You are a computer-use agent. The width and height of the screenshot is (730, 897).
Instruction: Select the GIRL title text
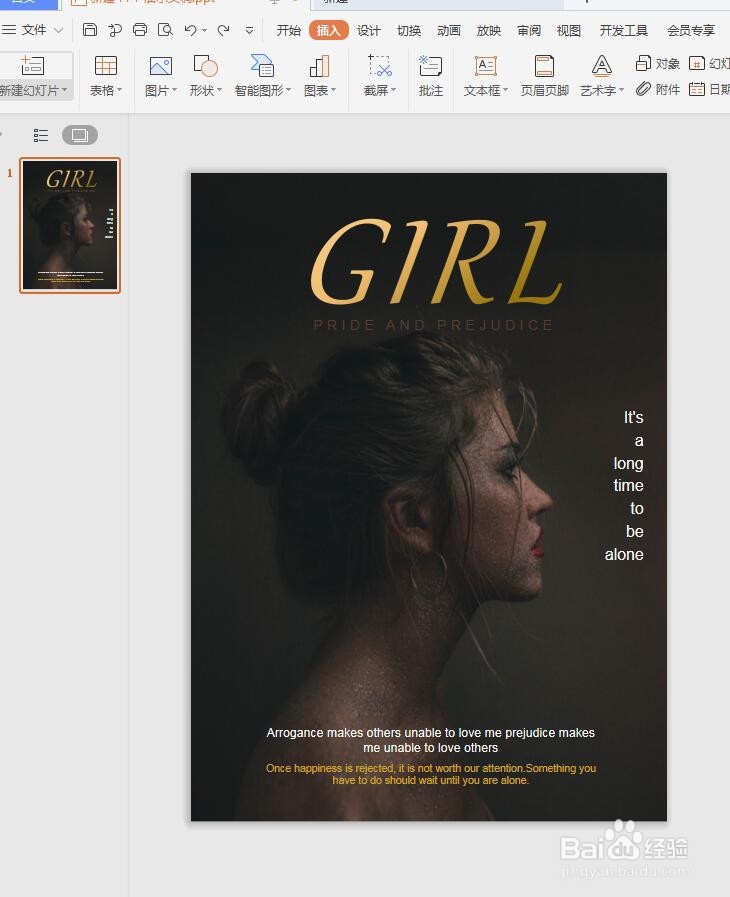(436, 261)
